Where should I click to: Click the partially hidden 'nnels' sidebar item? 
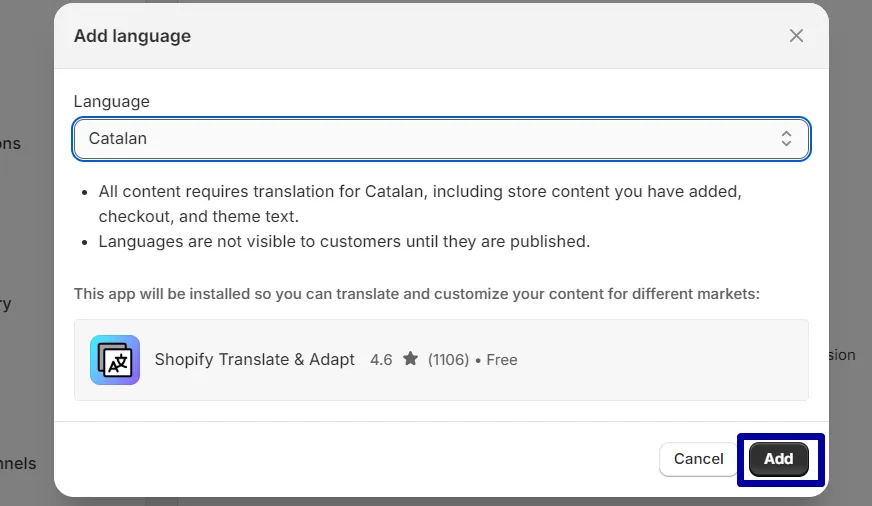pos(18,463)
